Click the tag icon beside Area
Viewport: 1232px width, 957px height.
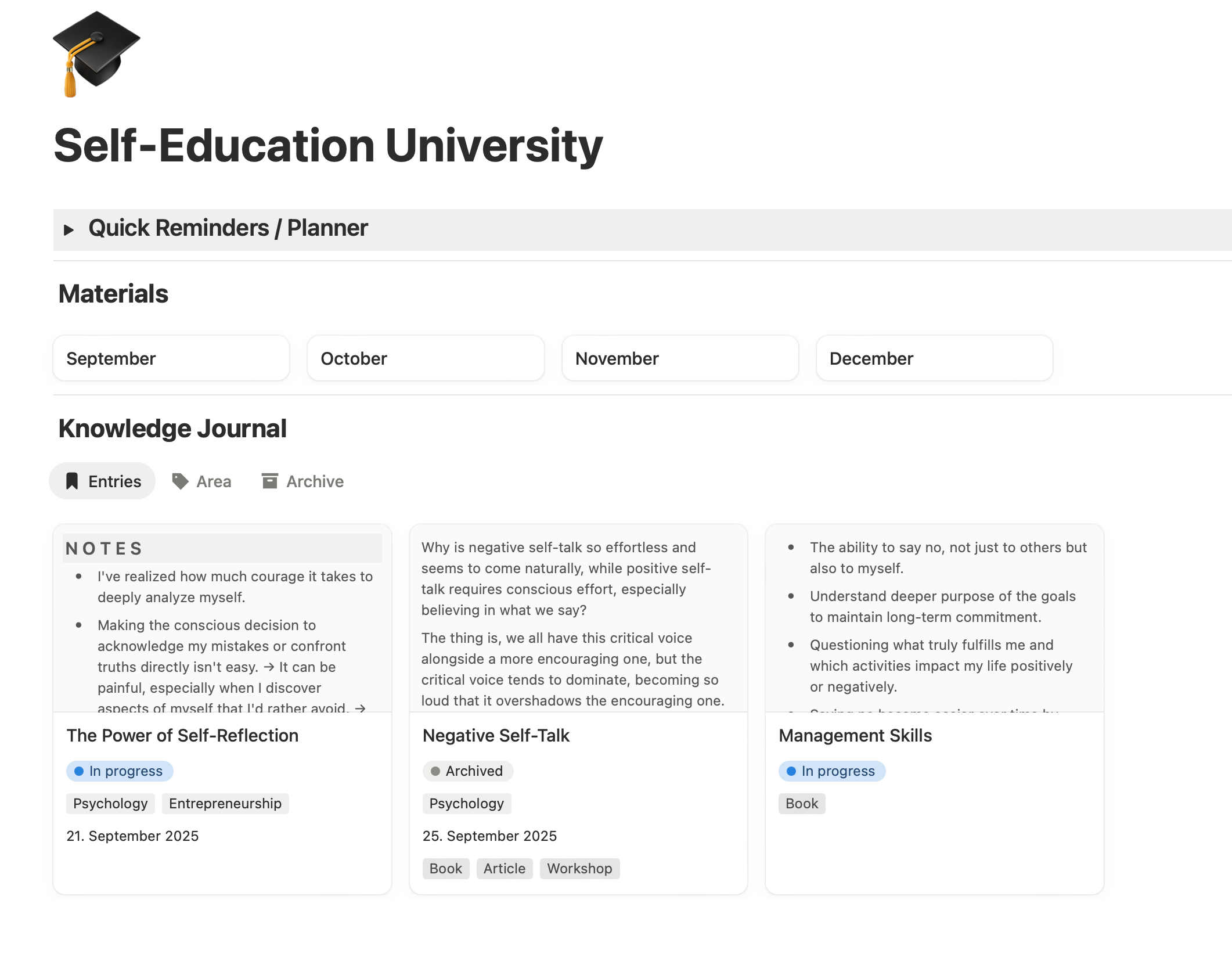pyautogui.click(x=180, y=481)
